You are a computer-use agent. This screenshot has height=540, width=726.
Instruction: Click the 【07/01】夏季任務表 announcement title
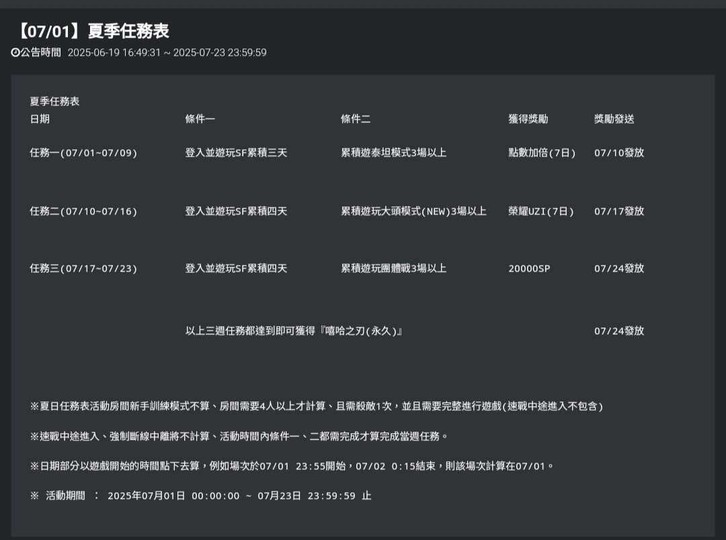click(91, 31)
